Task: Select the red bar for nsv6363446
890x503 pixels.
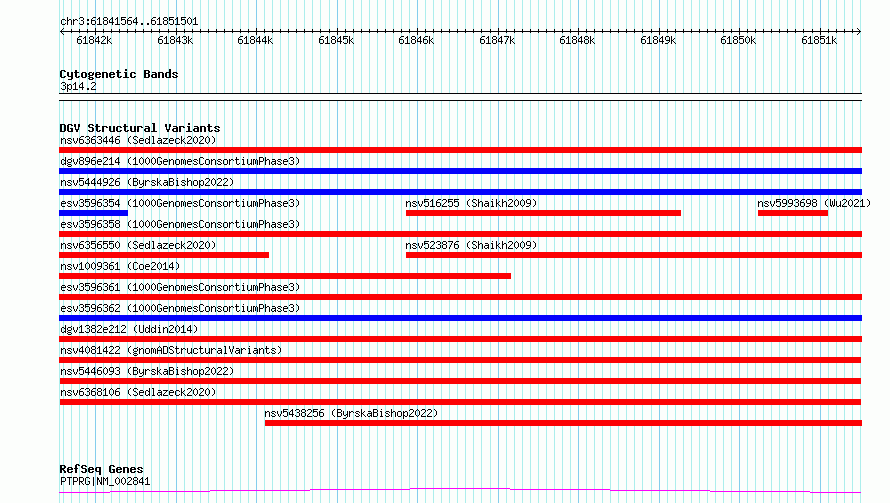Action: tap(460, 150)
